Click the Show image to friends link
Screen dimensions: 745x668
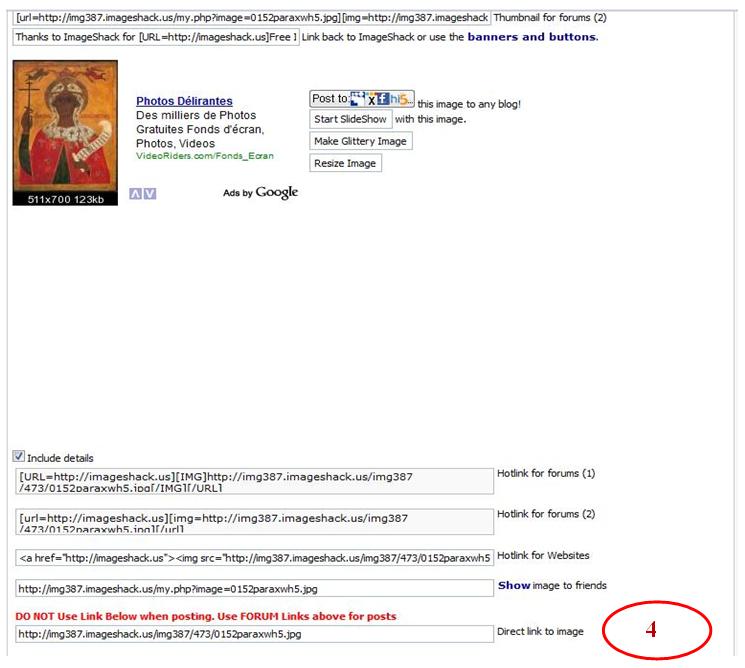(514, 586)
